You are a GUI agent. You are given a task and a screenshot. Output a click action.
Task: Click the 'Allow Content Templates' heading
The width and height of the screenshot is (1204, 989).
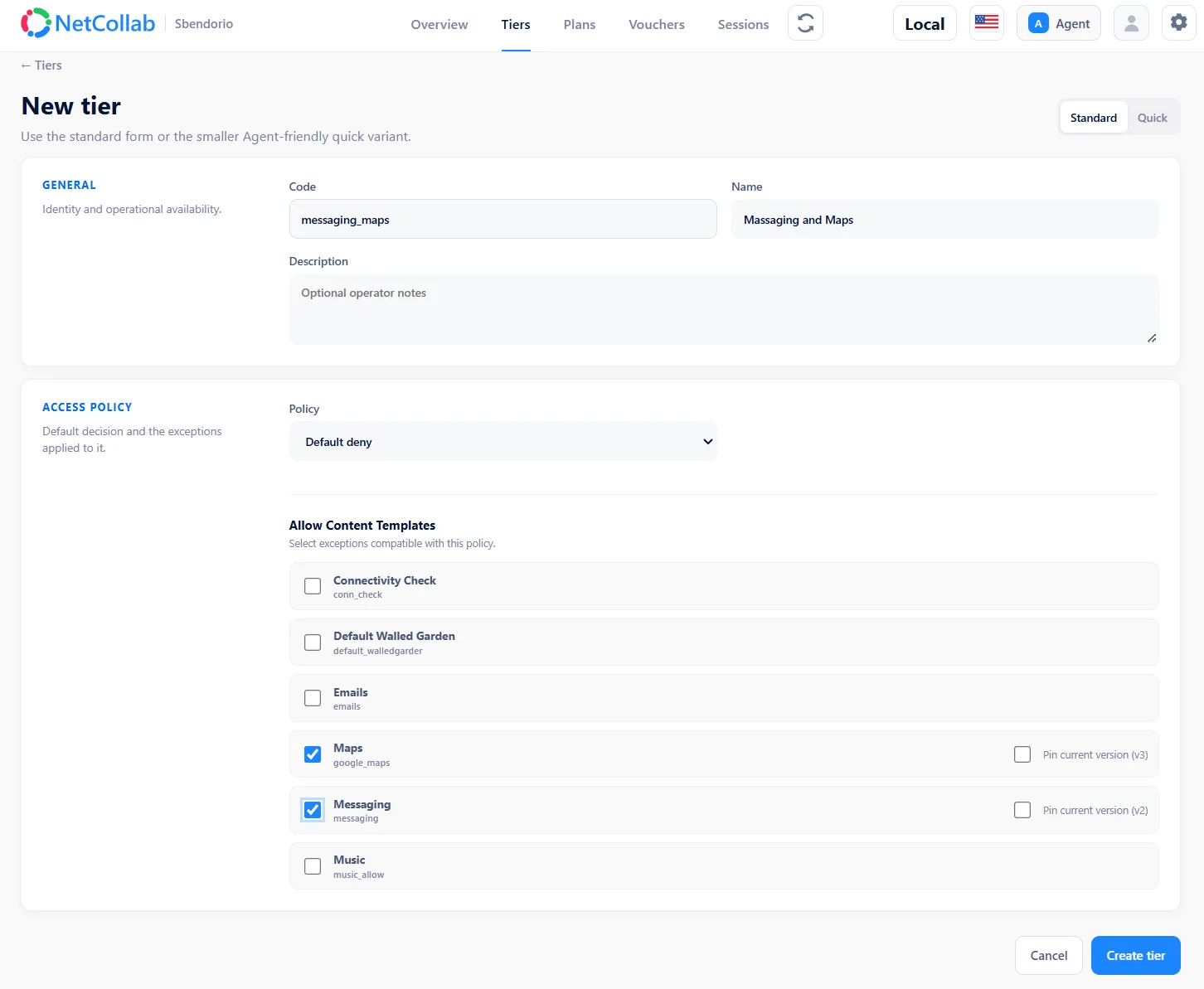pos(362,526)
